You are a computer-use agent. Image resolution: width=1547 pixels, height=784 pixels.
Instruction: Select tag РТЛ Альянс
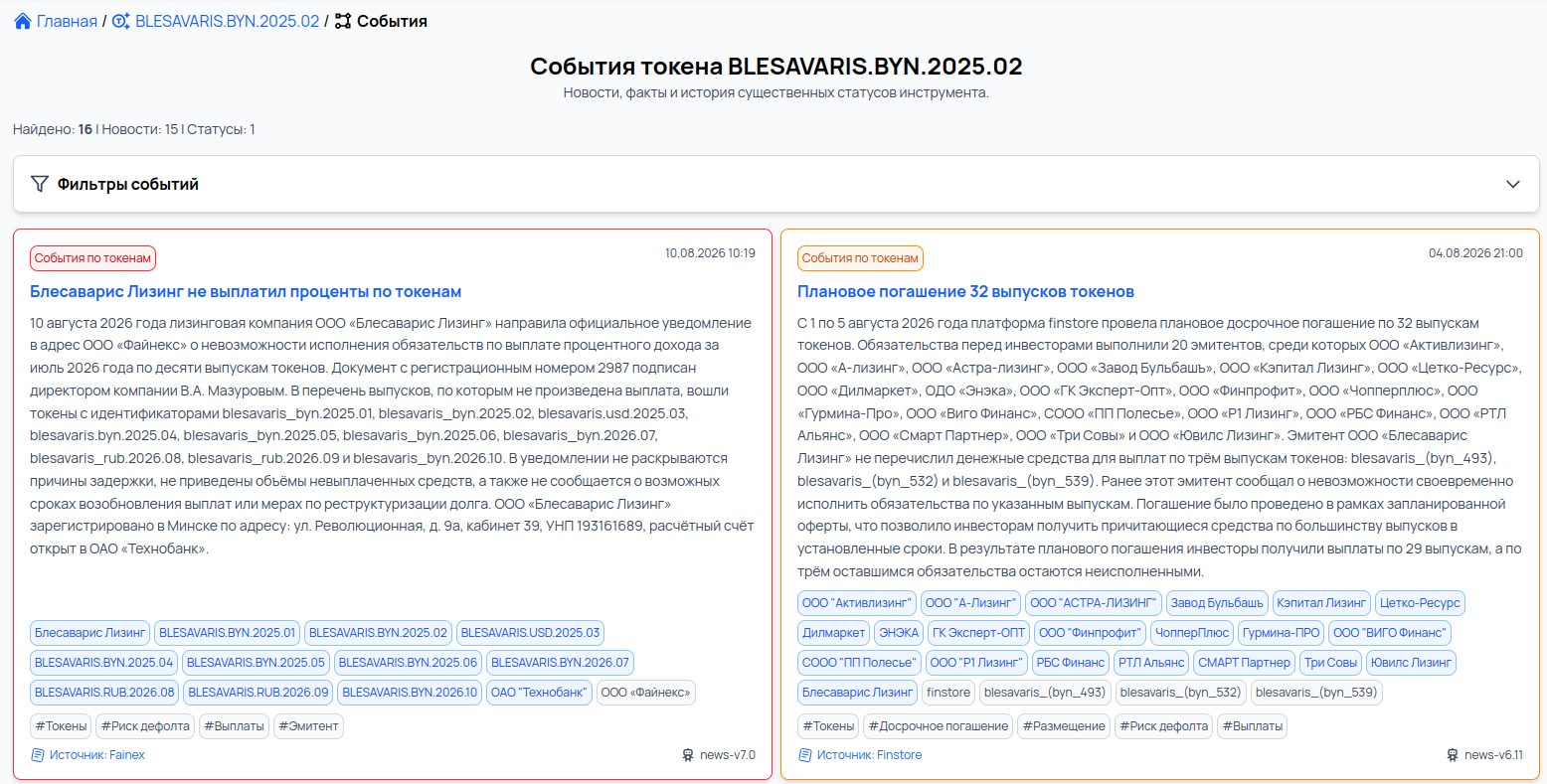tap(1151, 663)
